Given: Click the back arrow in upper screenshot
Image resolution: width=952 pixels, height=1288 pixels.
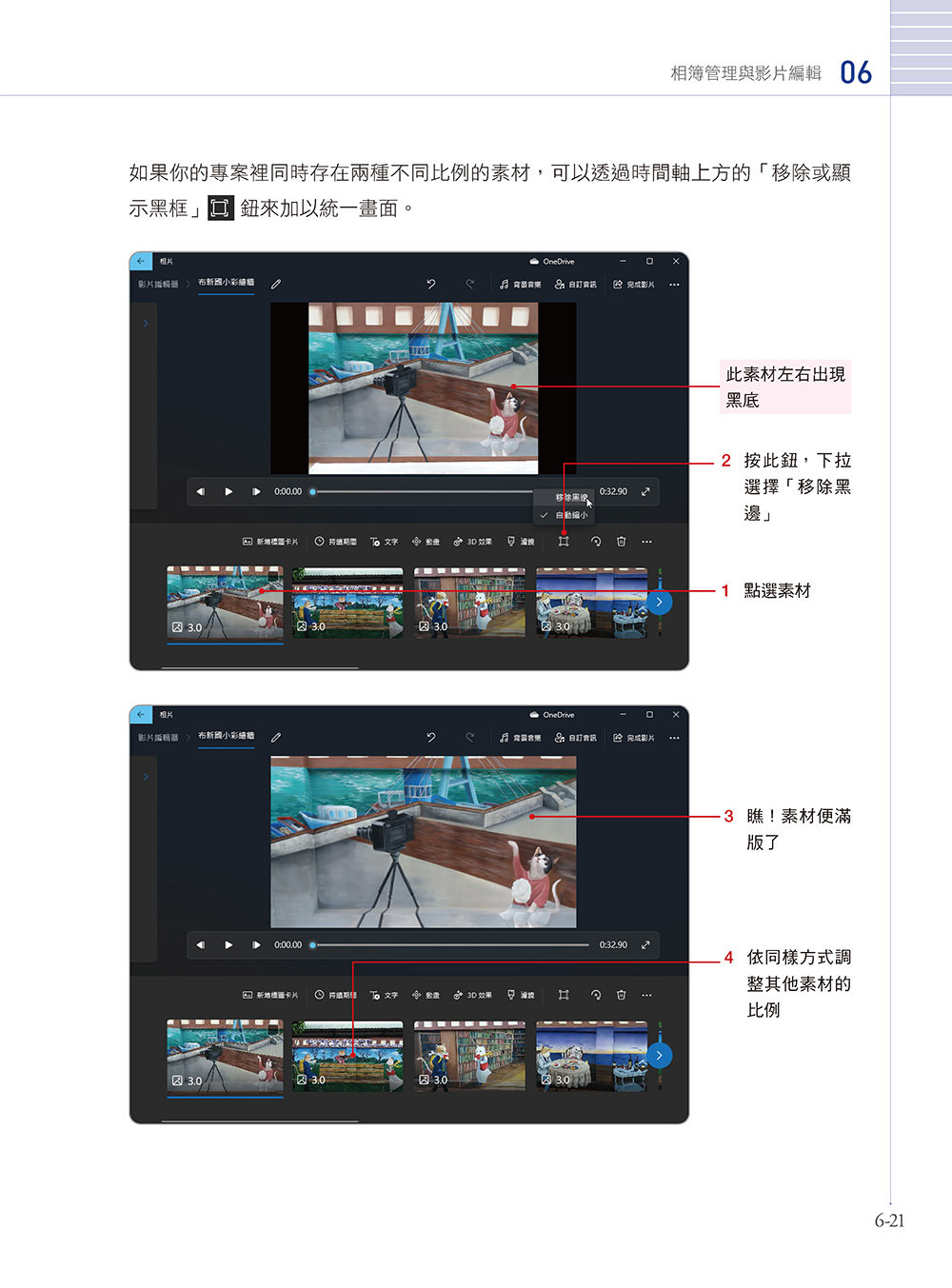Looking at the screenshot, I should pos(141,261).
